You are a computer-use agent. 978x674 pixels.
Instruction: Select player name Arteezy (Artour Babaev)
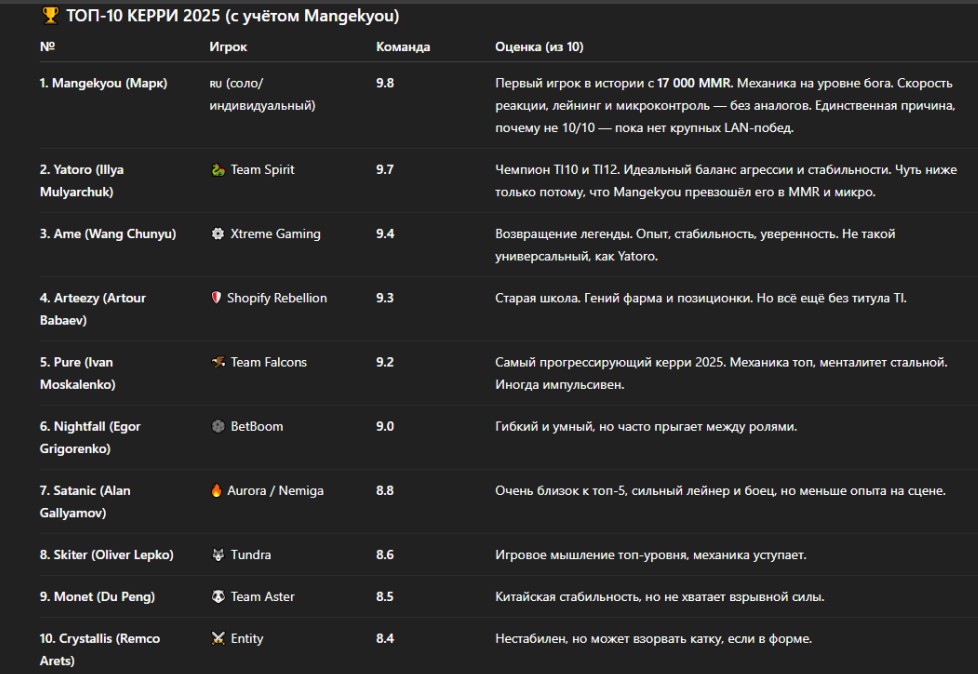click(x=92, y=309)
